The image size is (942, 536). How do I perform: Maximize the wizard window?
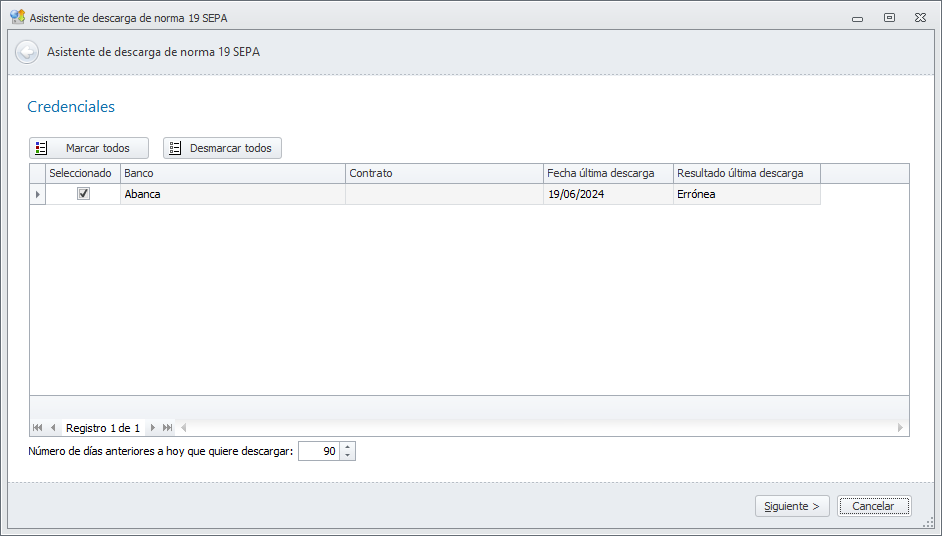coord(889,18)
